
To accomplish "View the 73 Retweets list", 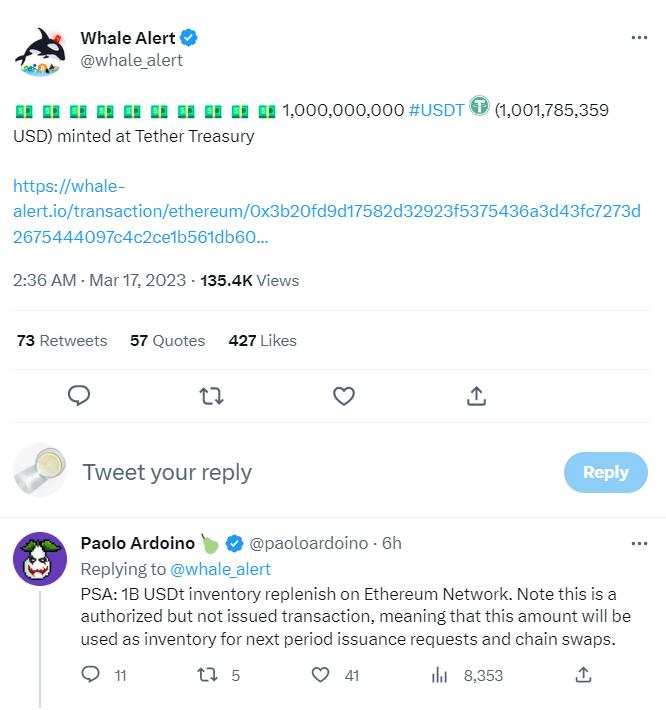I will (62, 340).
